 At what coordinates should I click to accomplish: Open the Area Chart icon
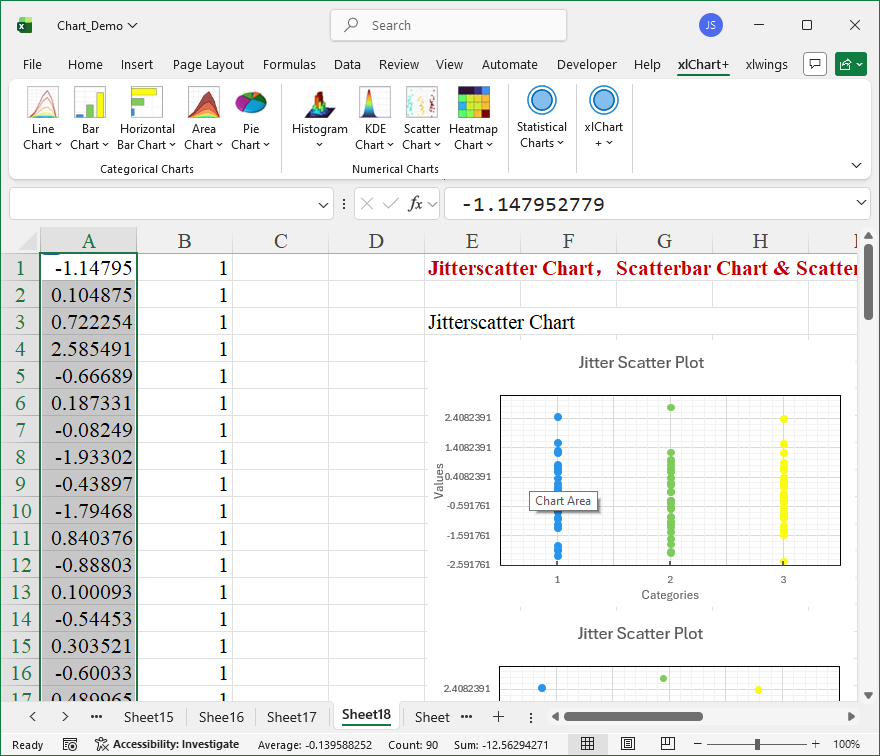click(x=204, y=103)
